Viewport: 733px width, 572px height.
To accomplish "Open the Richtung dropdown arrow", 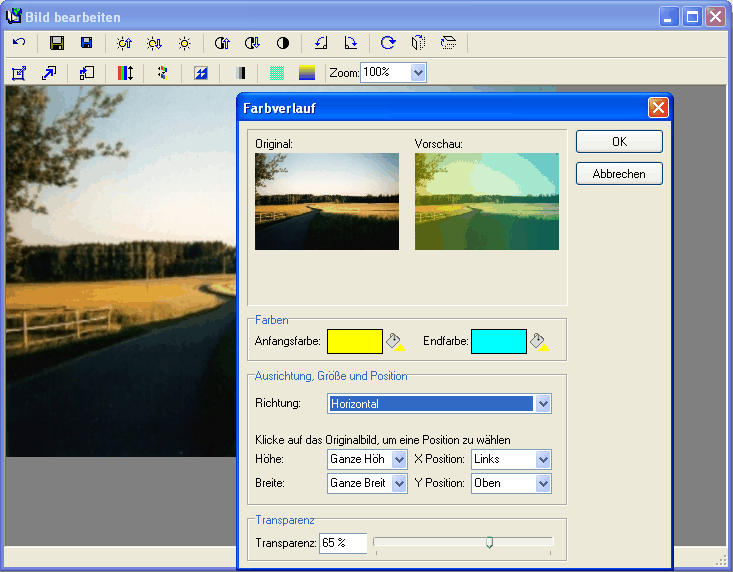I will [x=543, y=404].
